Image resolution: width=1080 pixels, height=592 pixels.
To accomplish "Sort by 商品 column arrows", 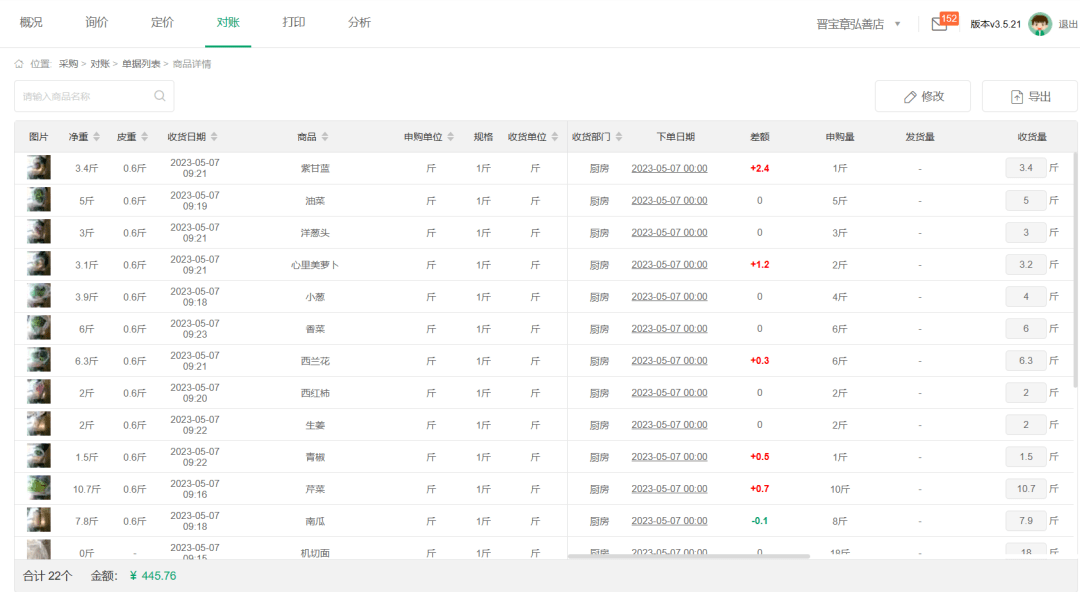I will pyautogui.click(x=325, y=137).
